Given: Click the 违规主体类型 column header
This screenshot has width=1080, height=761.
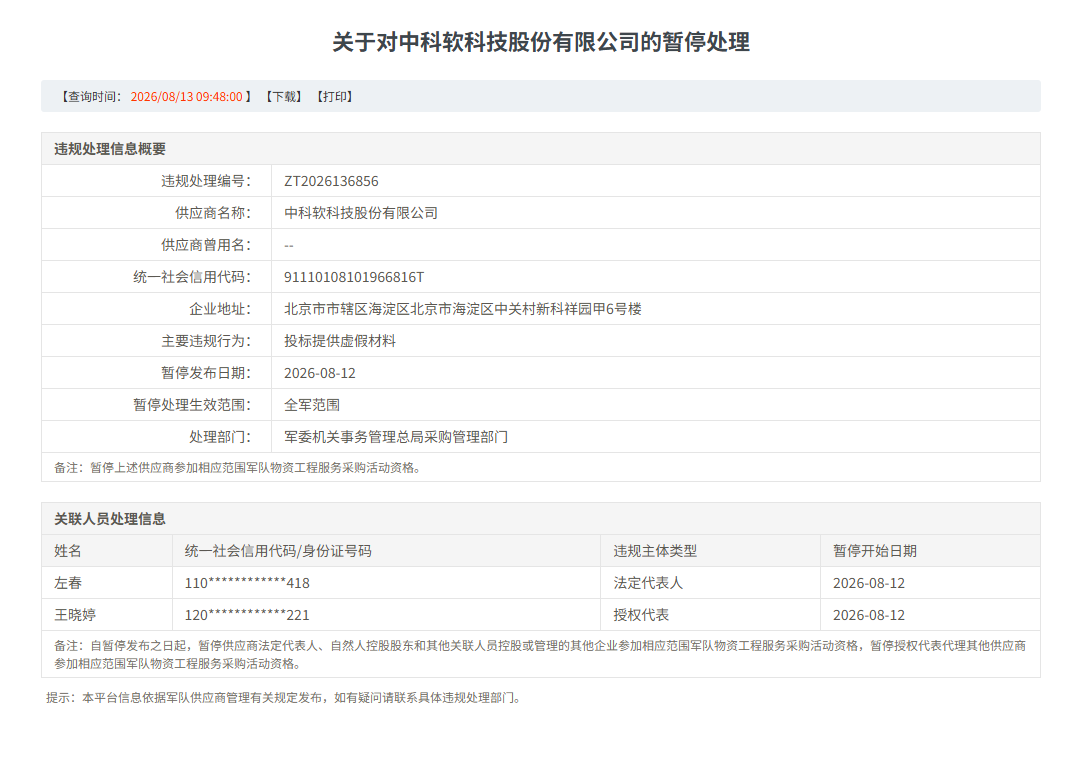Looking at the screenshot, I should 655,551.
